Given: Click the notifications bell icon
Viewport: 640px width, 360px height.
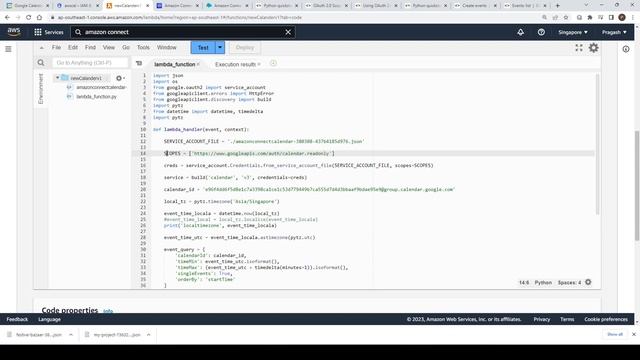Looking at the screenshot, I should tap(520, 32).
